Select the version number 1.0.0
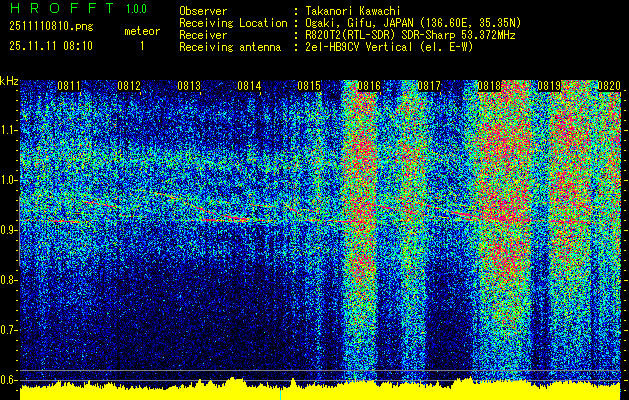 pos(136,9)
